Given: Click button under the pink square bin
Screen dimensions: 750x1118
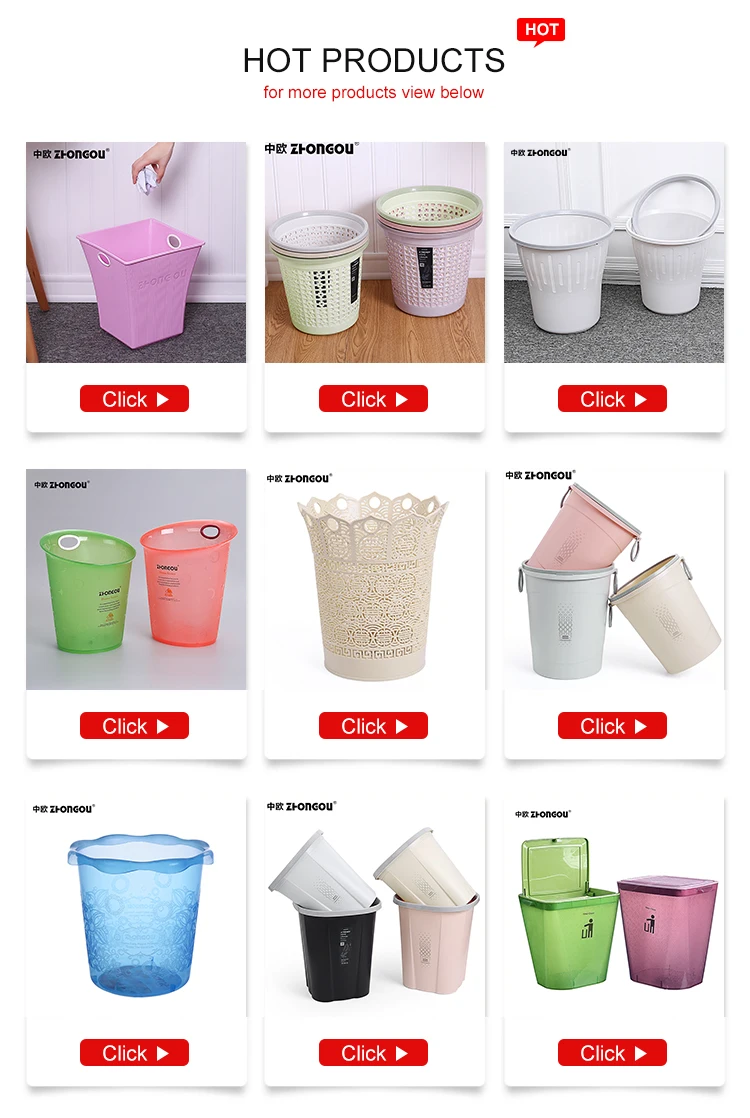Looking at the screenshot, I should (x=134, y=399).
